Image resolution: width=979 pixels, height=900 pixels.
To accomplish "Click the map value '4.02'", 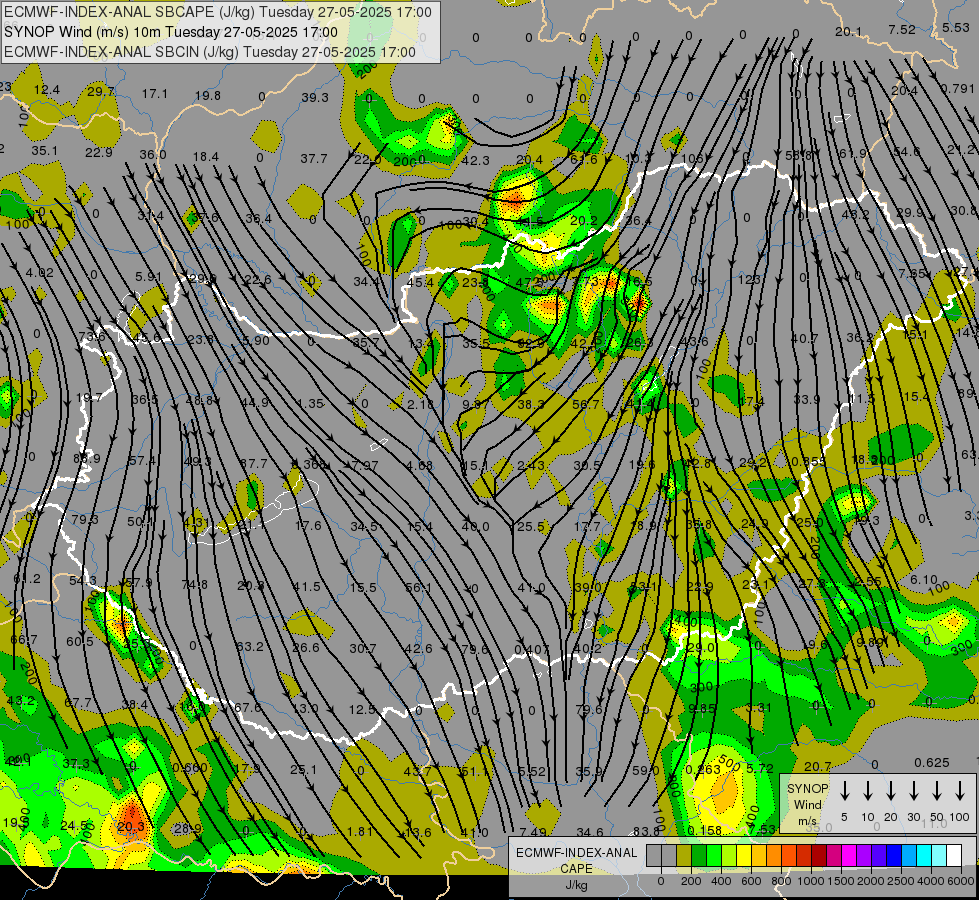I will [39, 273].
